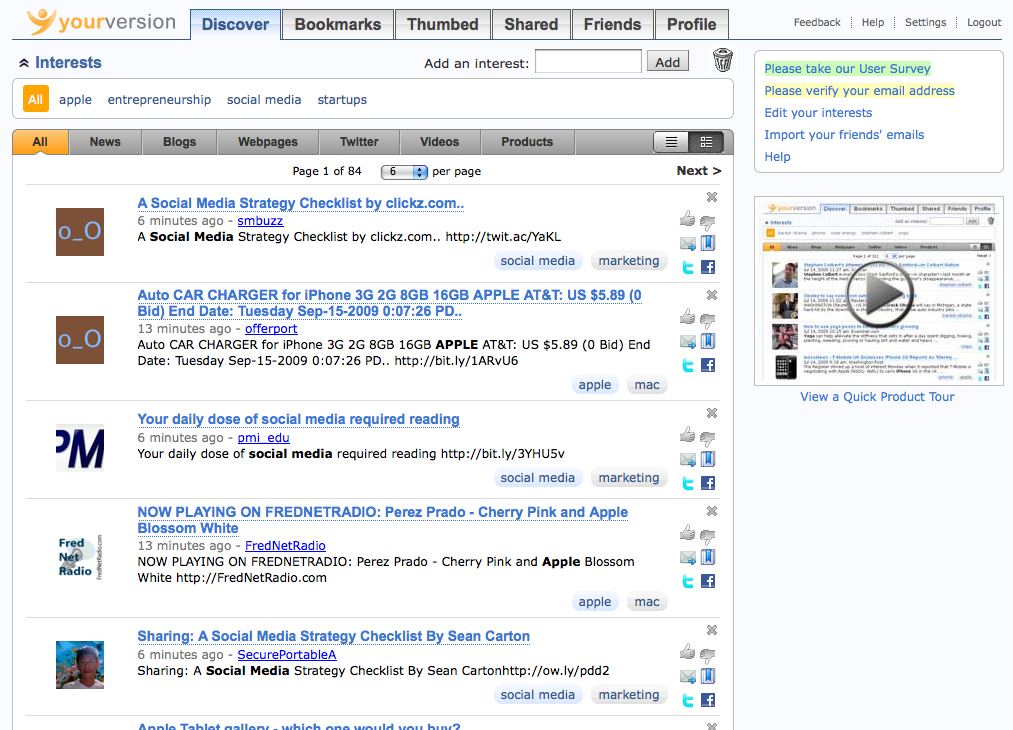Viewport: 1013px width, 730px height.
Task: Open the Thumbed tab
Action: [x=443, y=25]
